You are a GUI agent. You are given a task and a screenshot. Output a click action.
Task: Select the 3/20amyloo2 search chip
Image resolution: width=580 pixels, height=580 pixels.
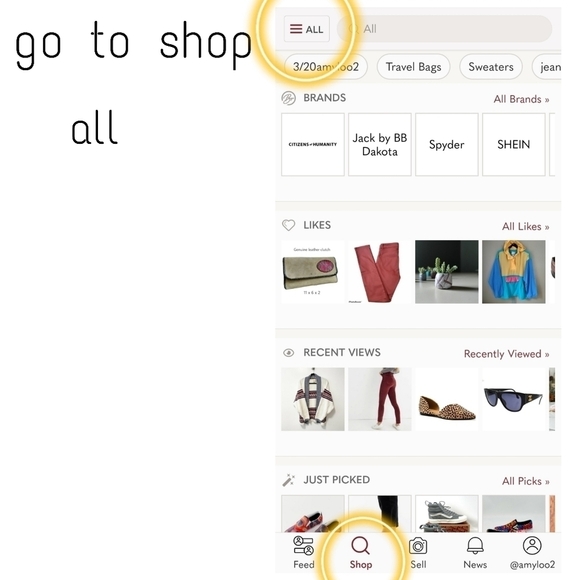tap(326, 67)
